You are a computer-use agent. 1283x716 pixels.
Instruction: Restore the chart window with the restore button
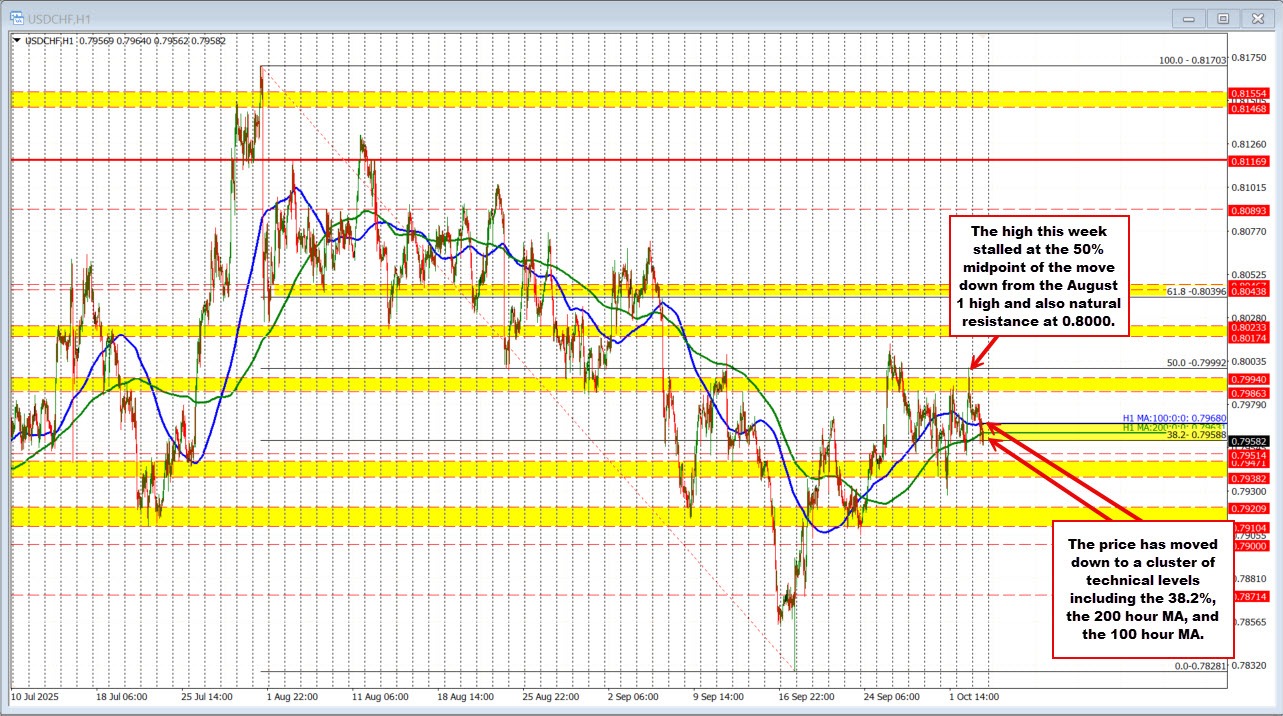click(1222, 17)
